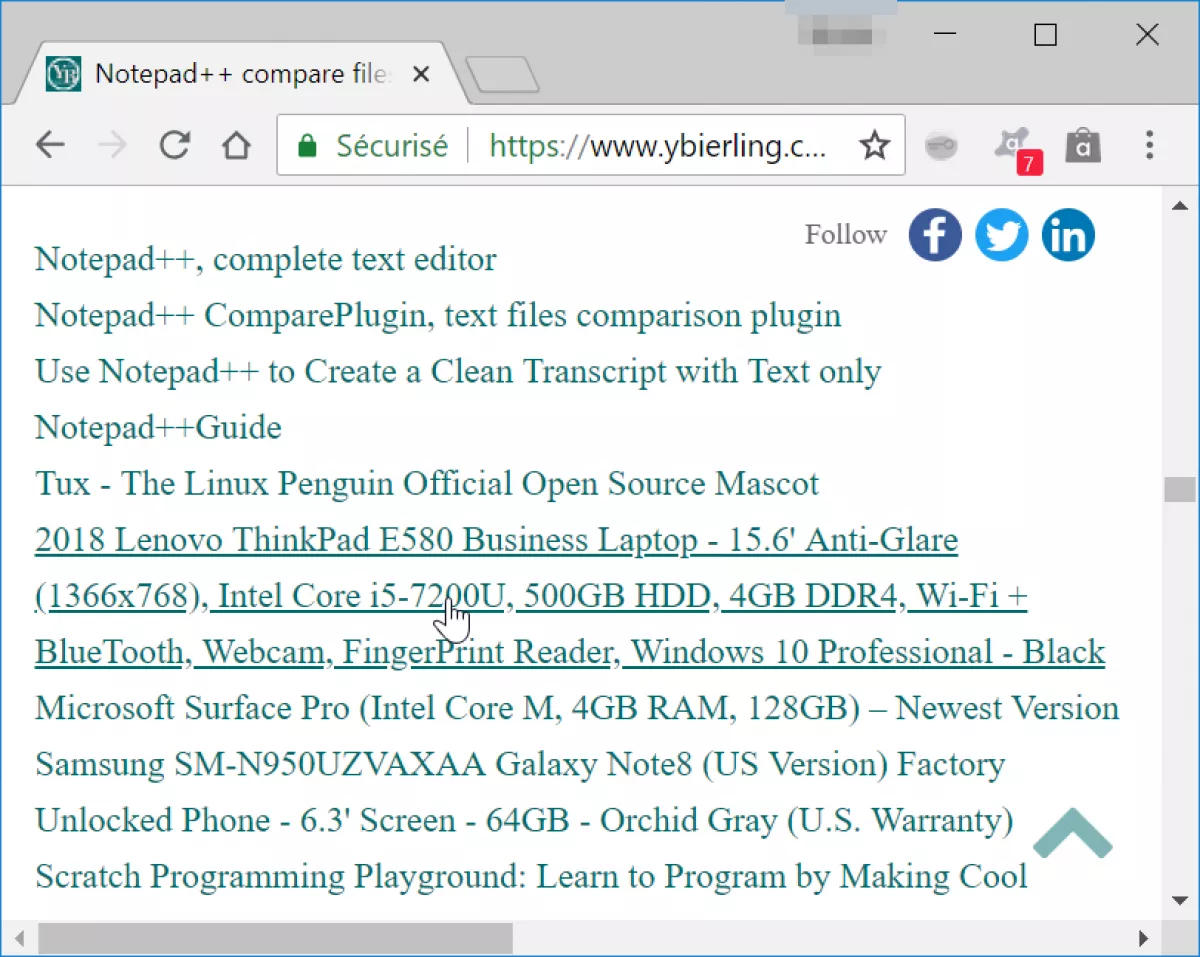Open the key extension icon
1200x957 pixels.
coord(940,147)
